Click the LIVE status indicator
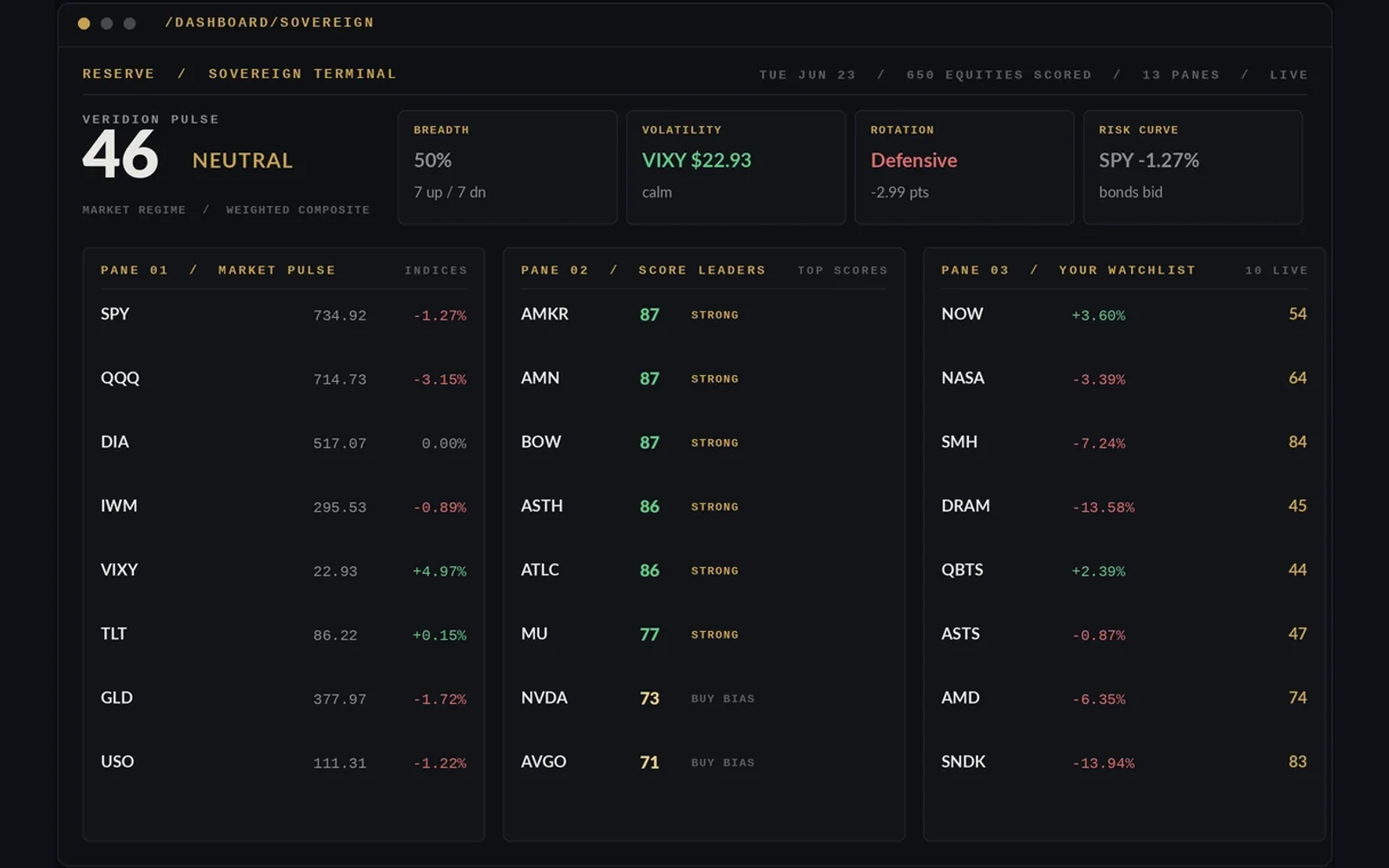This screenshot has width=1389, height=868. click(1288, 75)
